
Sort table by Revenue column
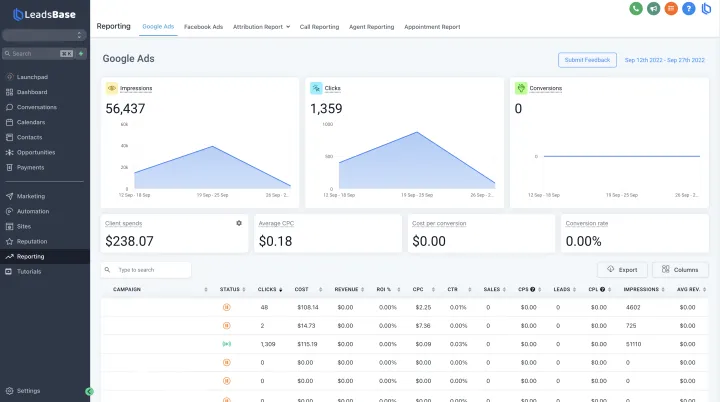click(x=349, y=289)
